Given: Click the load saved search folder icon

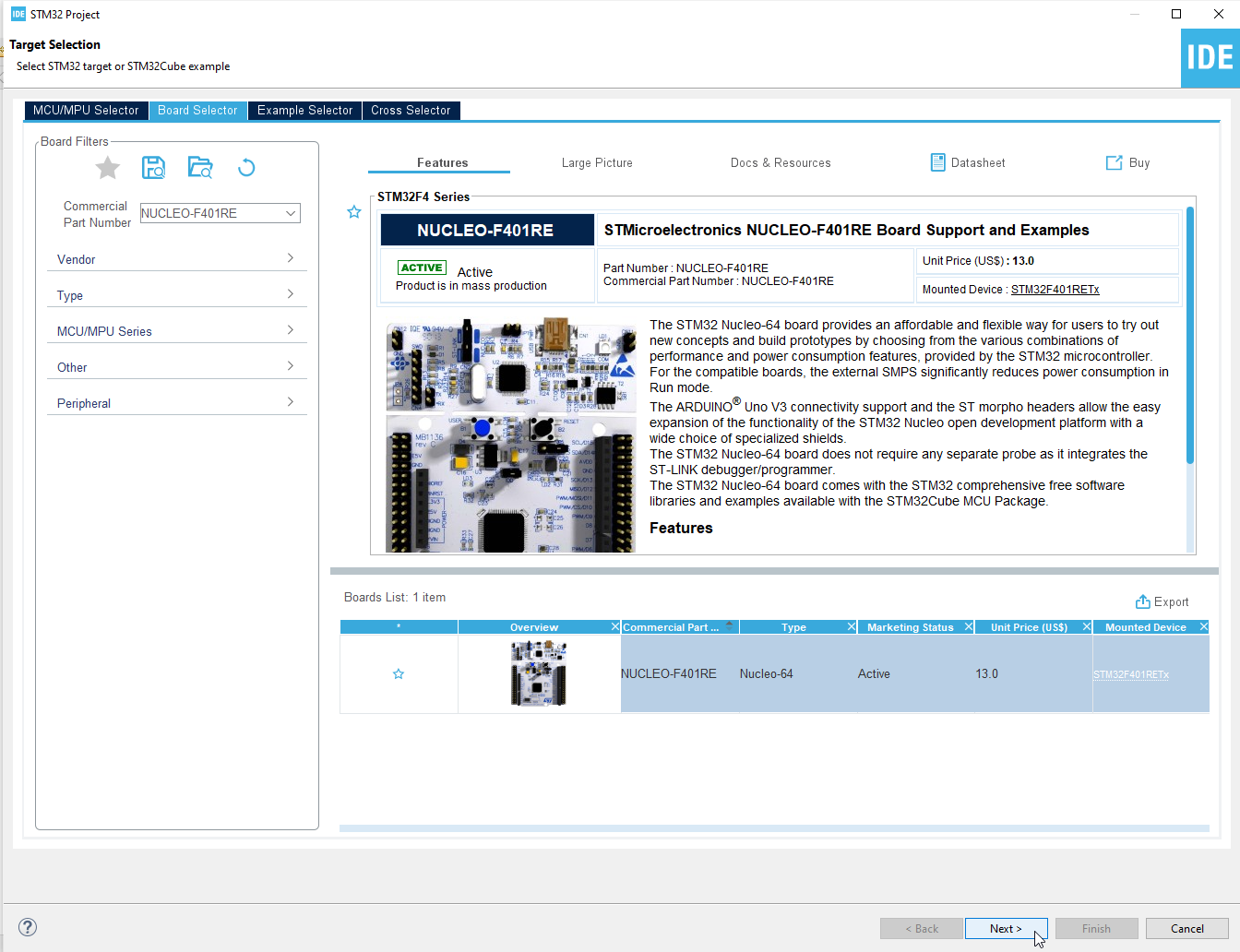Looking at the screenshot, I should pyautogui.click(x=199, y=168).
